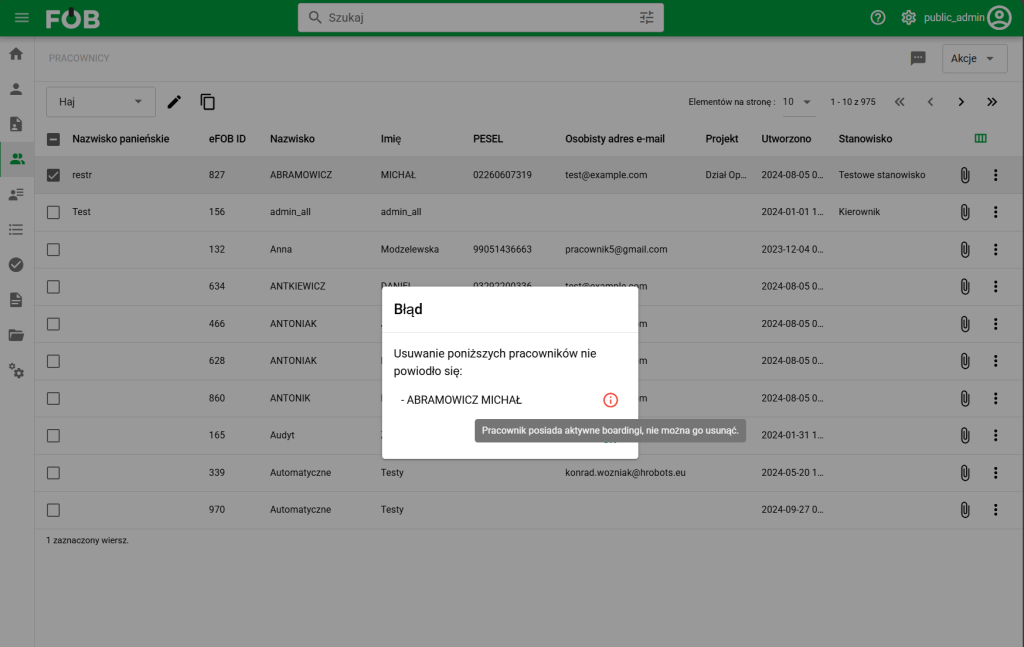Viewport: 1024px width, 647px height.
Task: Open attachments for ABRAMOWICZ row
Action: [x=965, y=175]
